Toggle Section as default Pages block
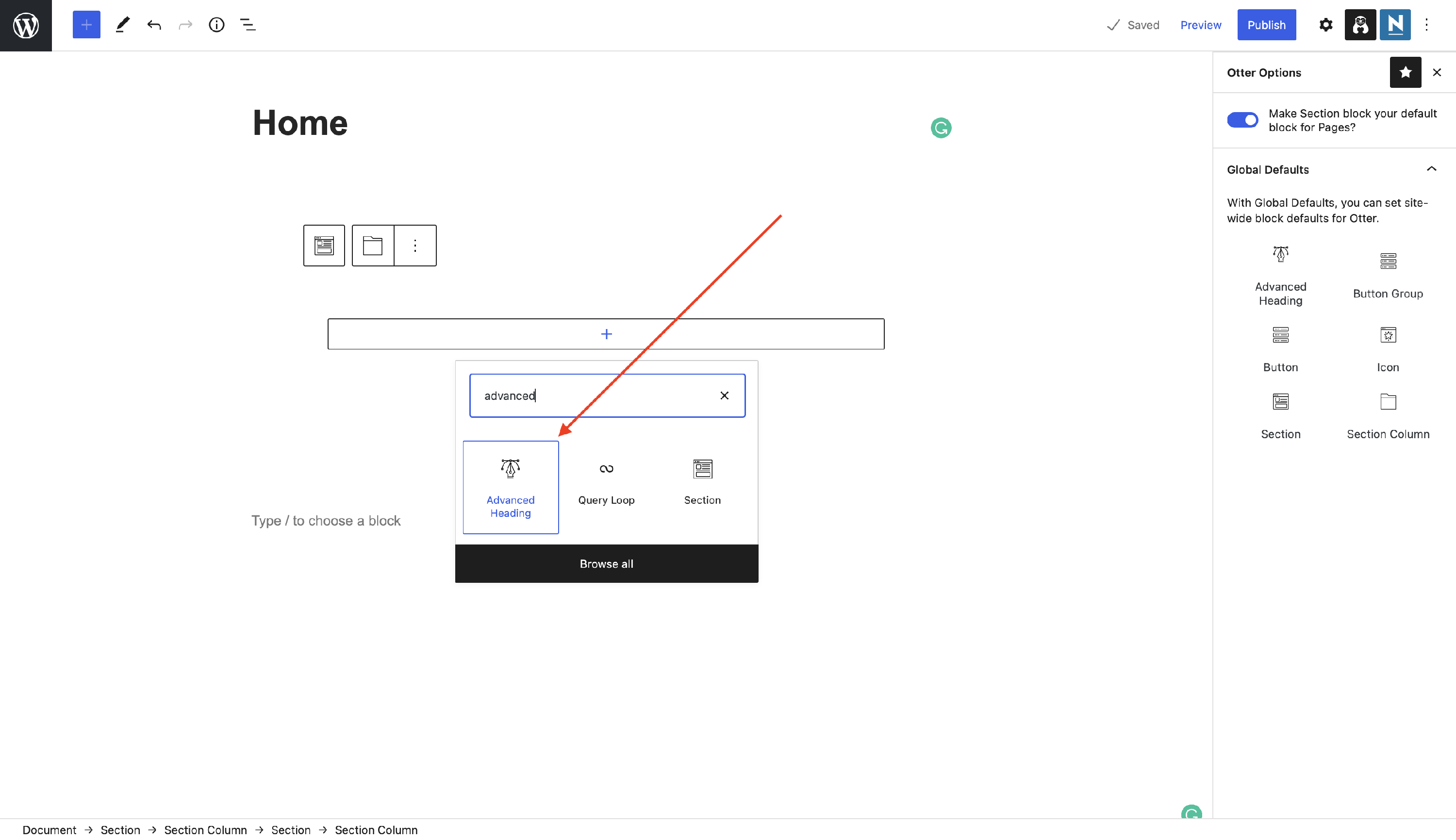Viewport: 1456px width, 840px height. tap(1242, 120)
